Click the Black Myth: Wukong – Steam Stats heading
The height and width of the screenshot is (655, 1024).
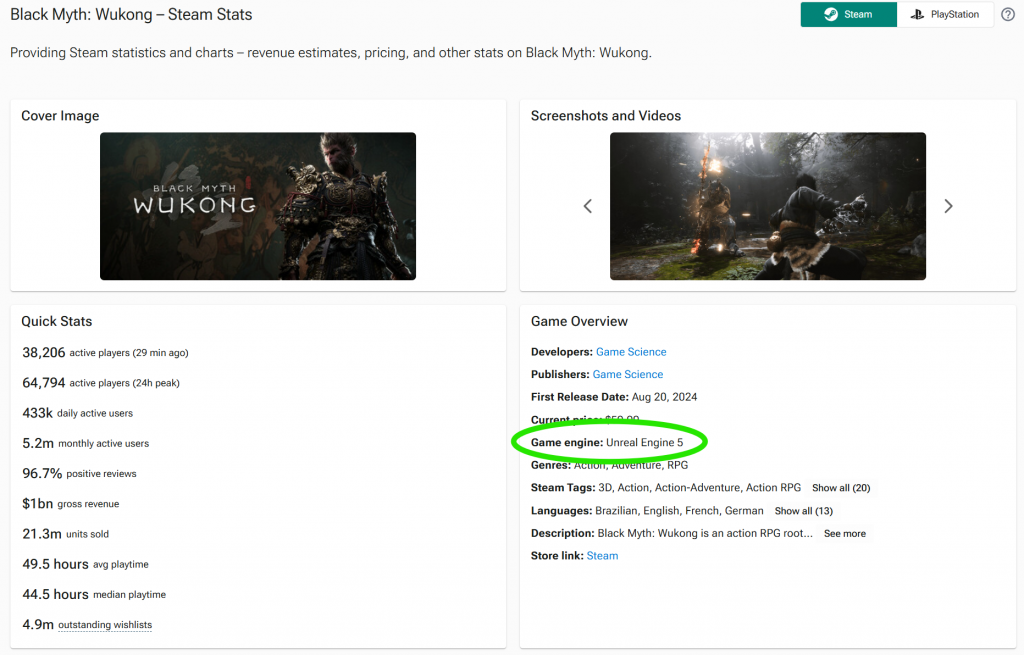pos(131,14)
